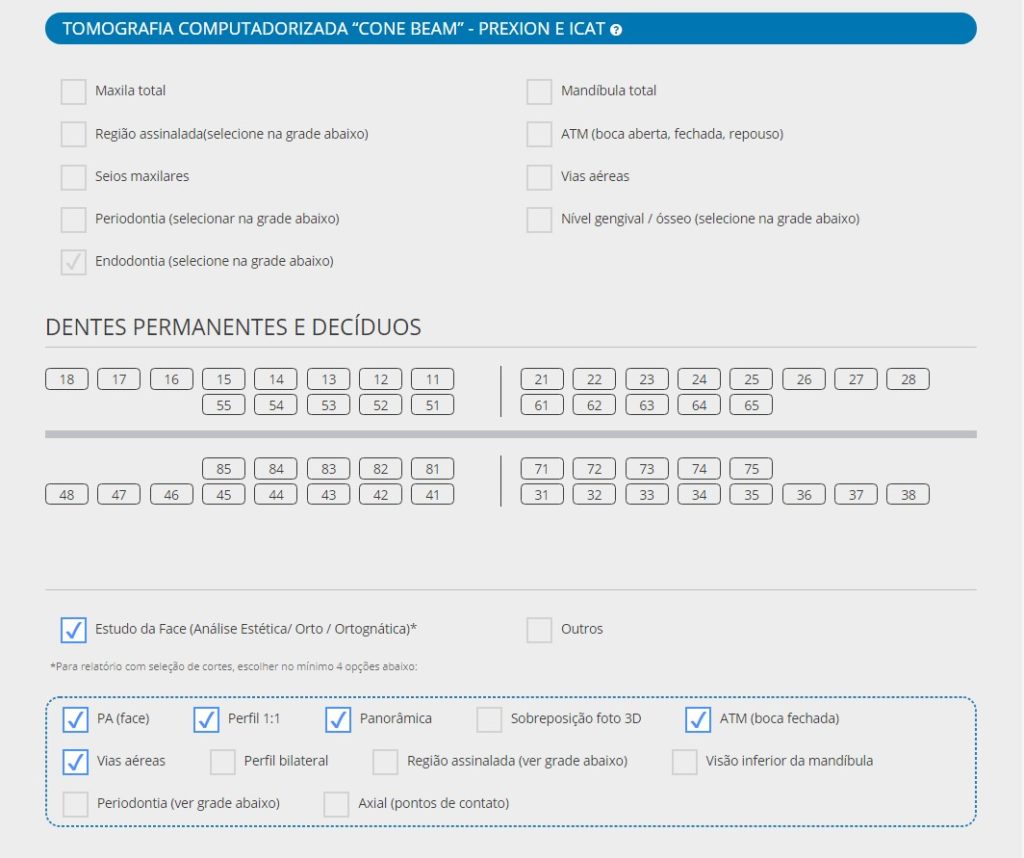Choose deciduous tooth 74
The width and height of the screenshot is (1024, 858).
pyautogui.click(x=699, y=469)
